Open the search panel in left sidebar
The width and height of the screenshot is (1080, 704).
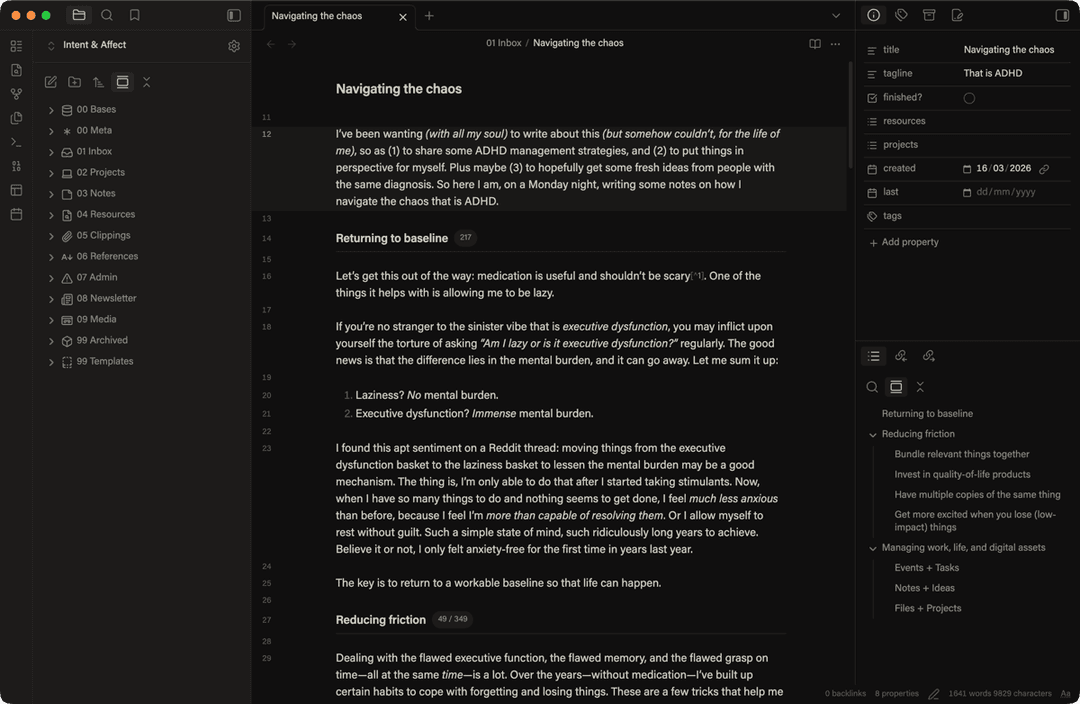(x=107, y=16)
